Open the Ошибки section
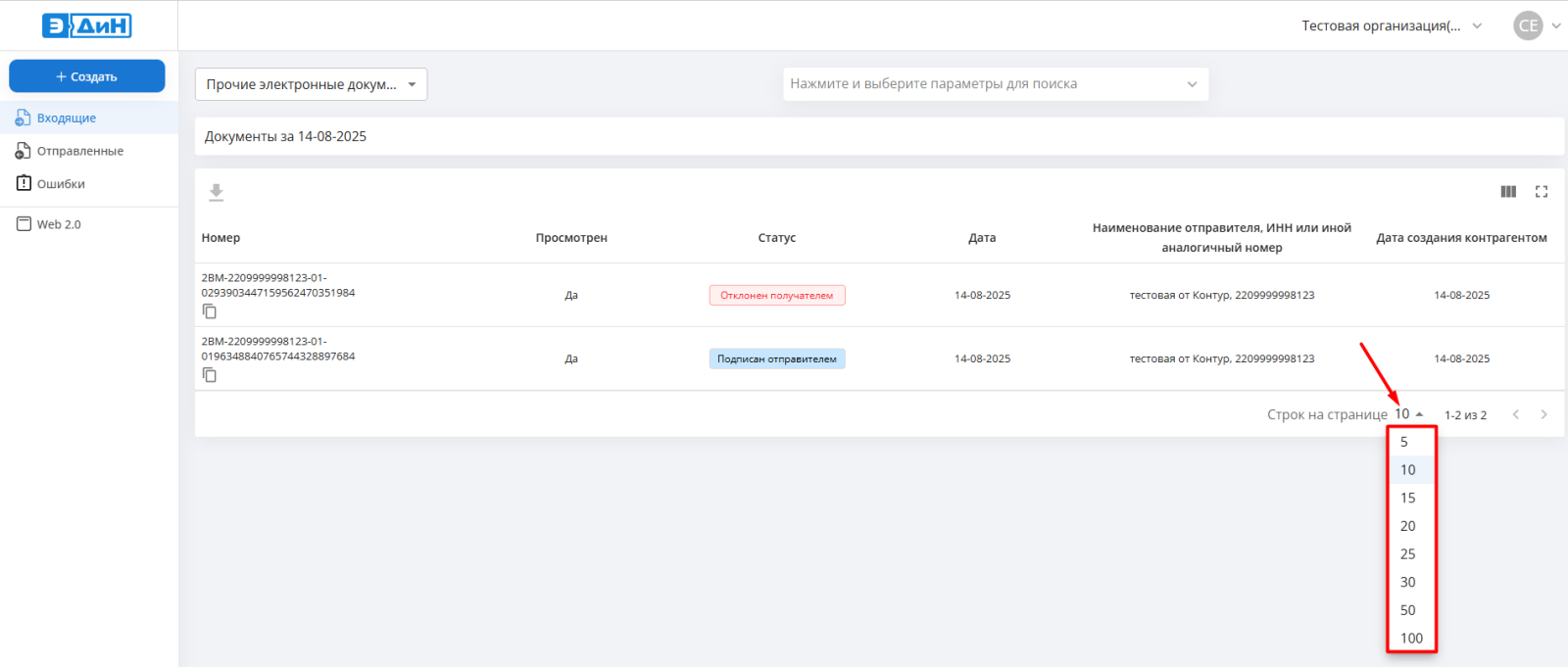Viewport: 1568px width, 667px height. click(61, 184)
